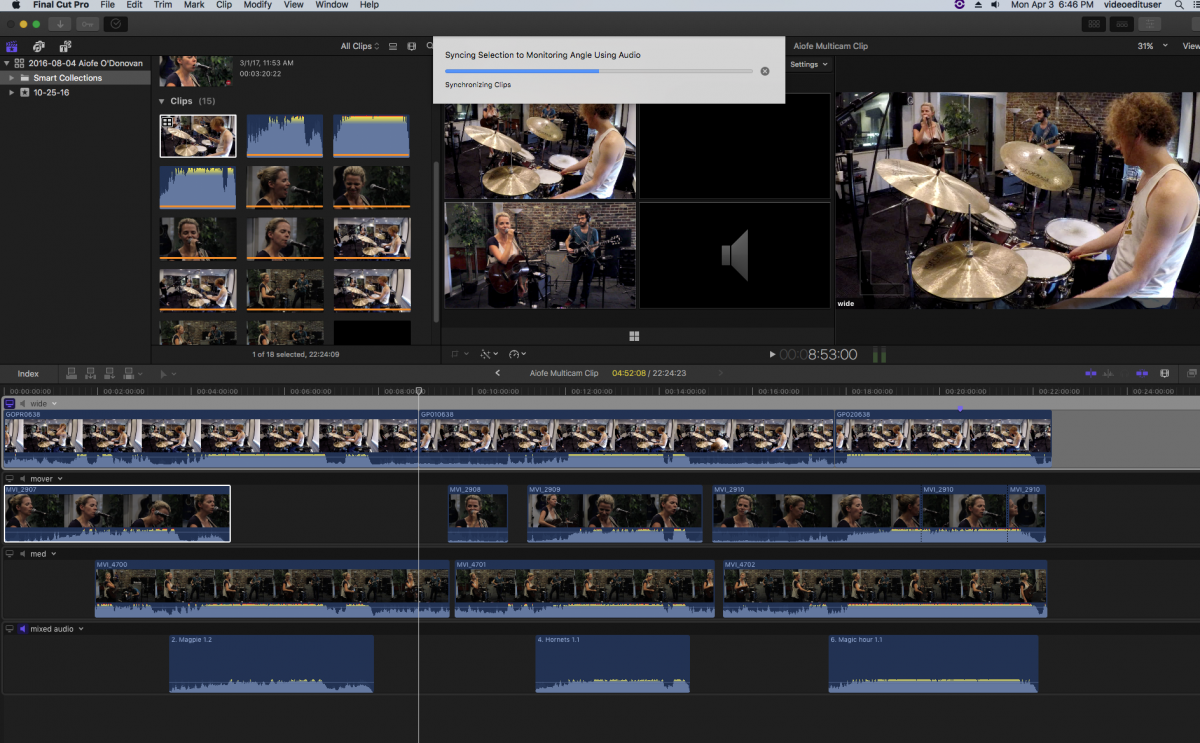The image size is (1200, 743).
Task: Open the All Clips filter dropdown
Action: 360,46
